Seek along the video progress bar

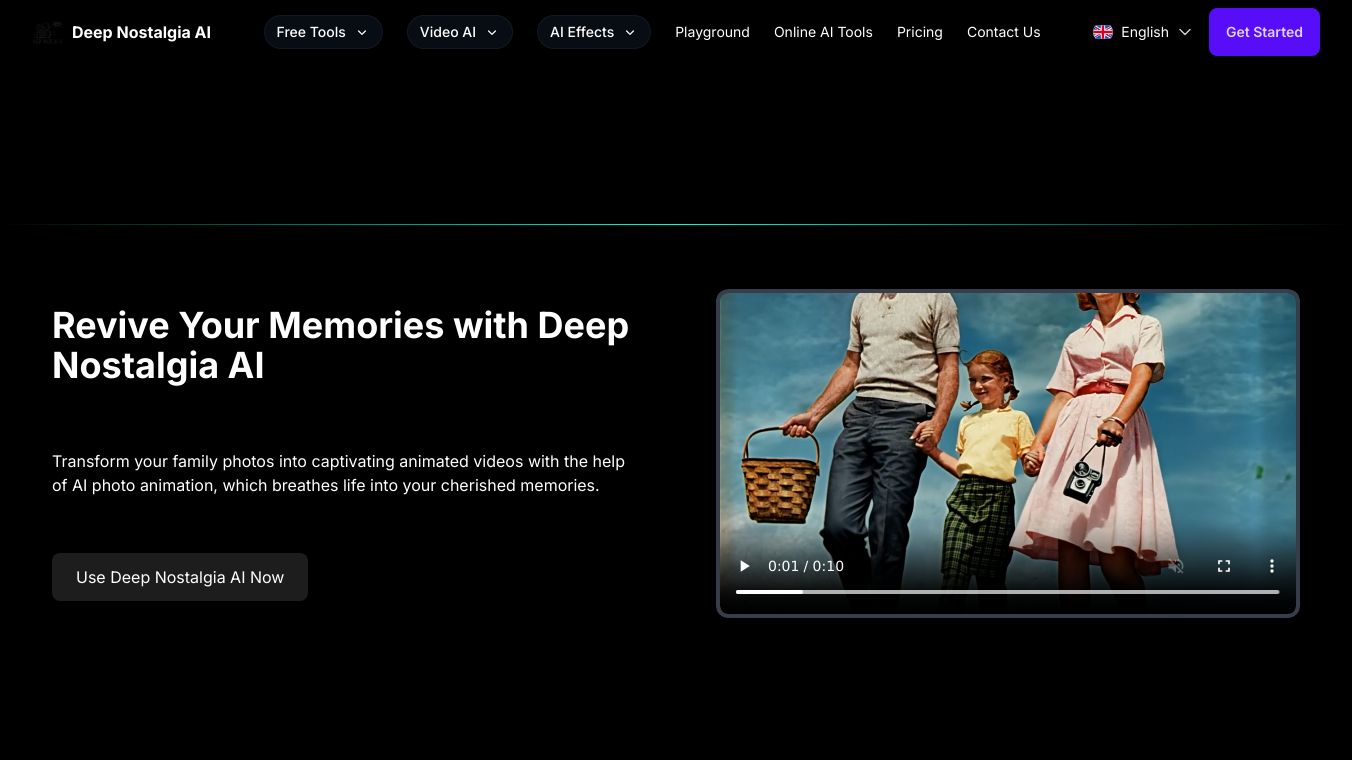1008,592
